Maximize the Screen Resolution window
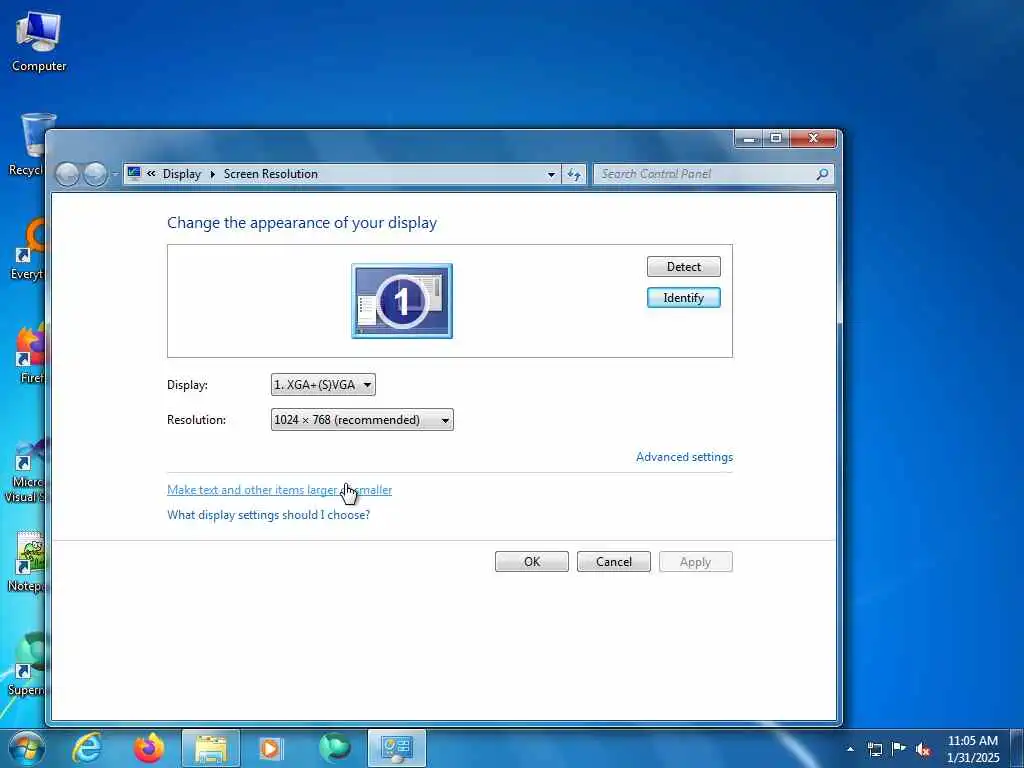The width and height of the screenshot is (1024, 768). (776, 138)
